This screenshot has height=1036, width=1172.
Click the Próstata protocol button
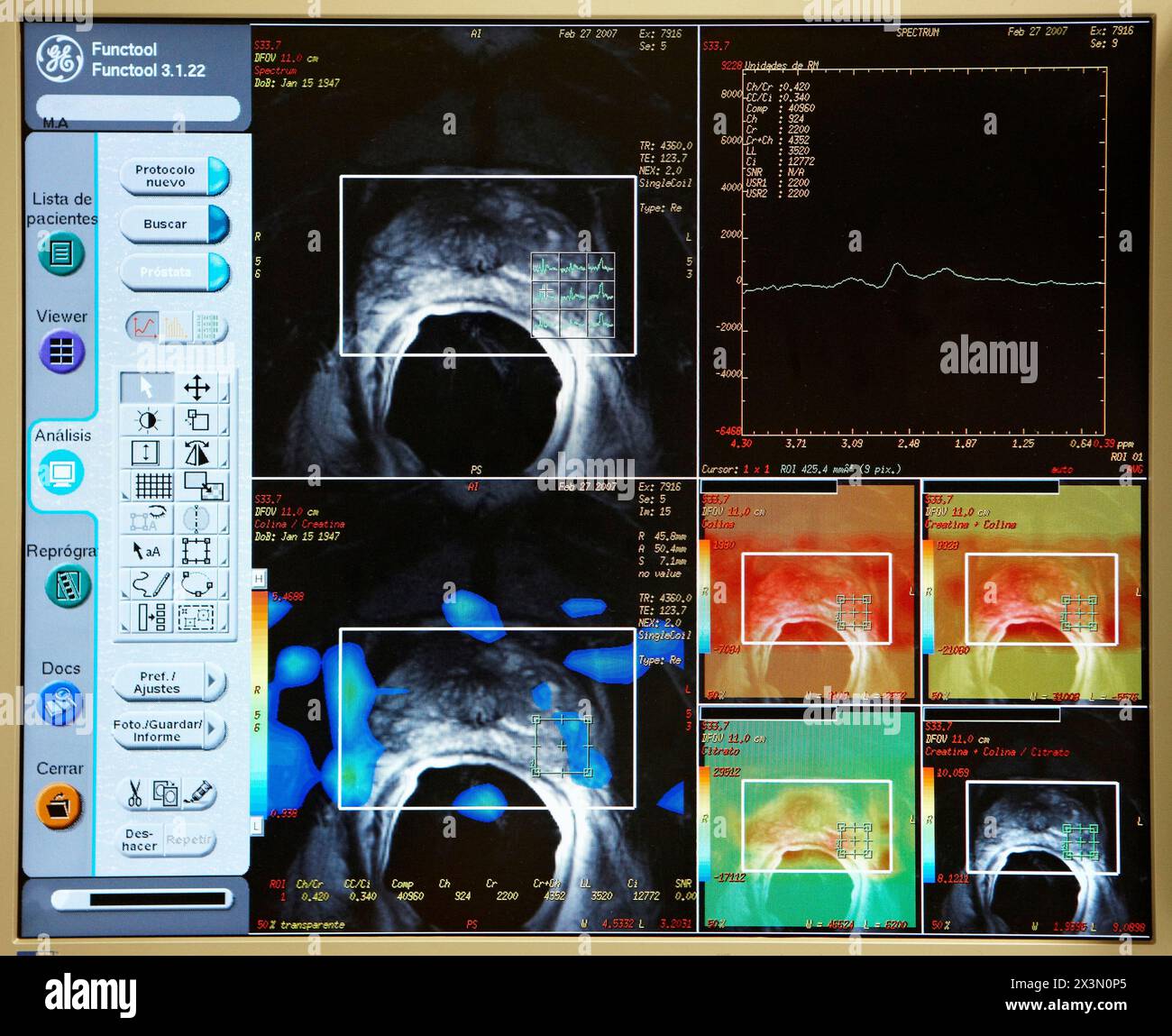click(x=175, y=271)
